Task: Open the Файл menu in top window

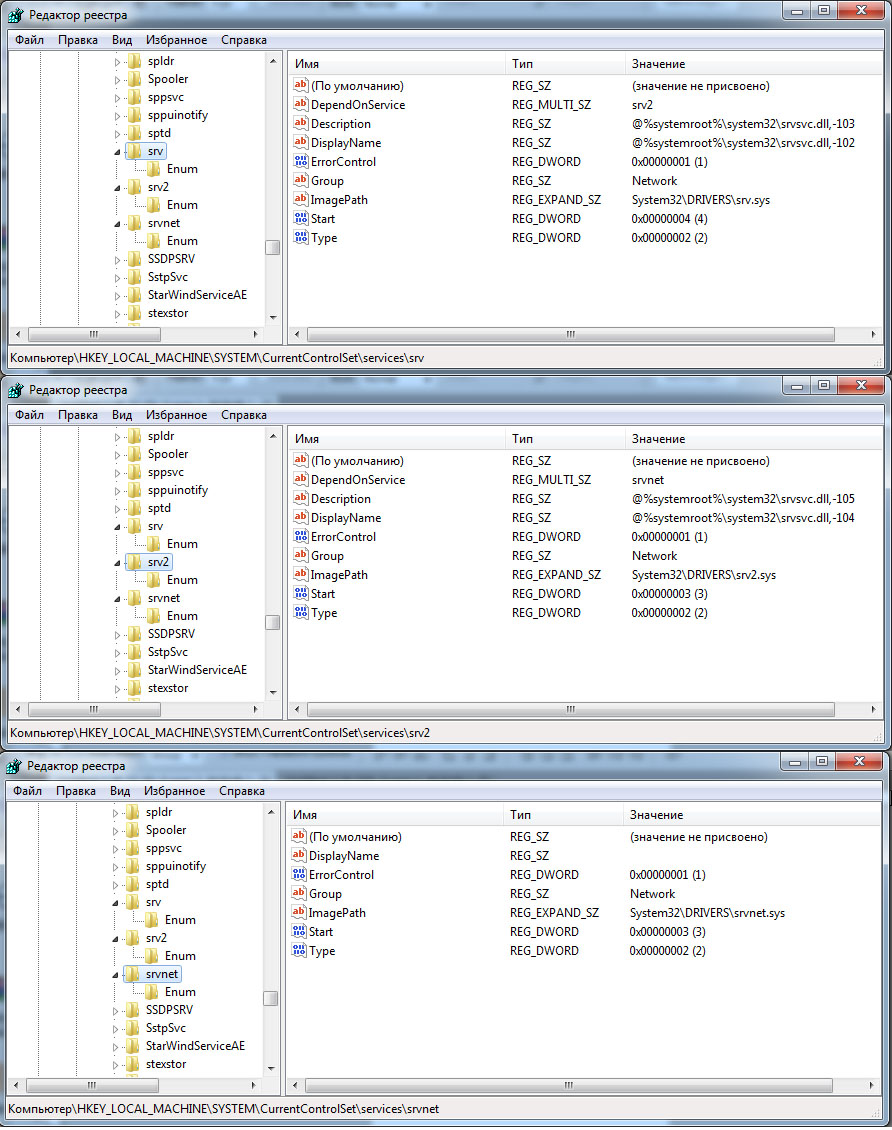Action: 30,40
